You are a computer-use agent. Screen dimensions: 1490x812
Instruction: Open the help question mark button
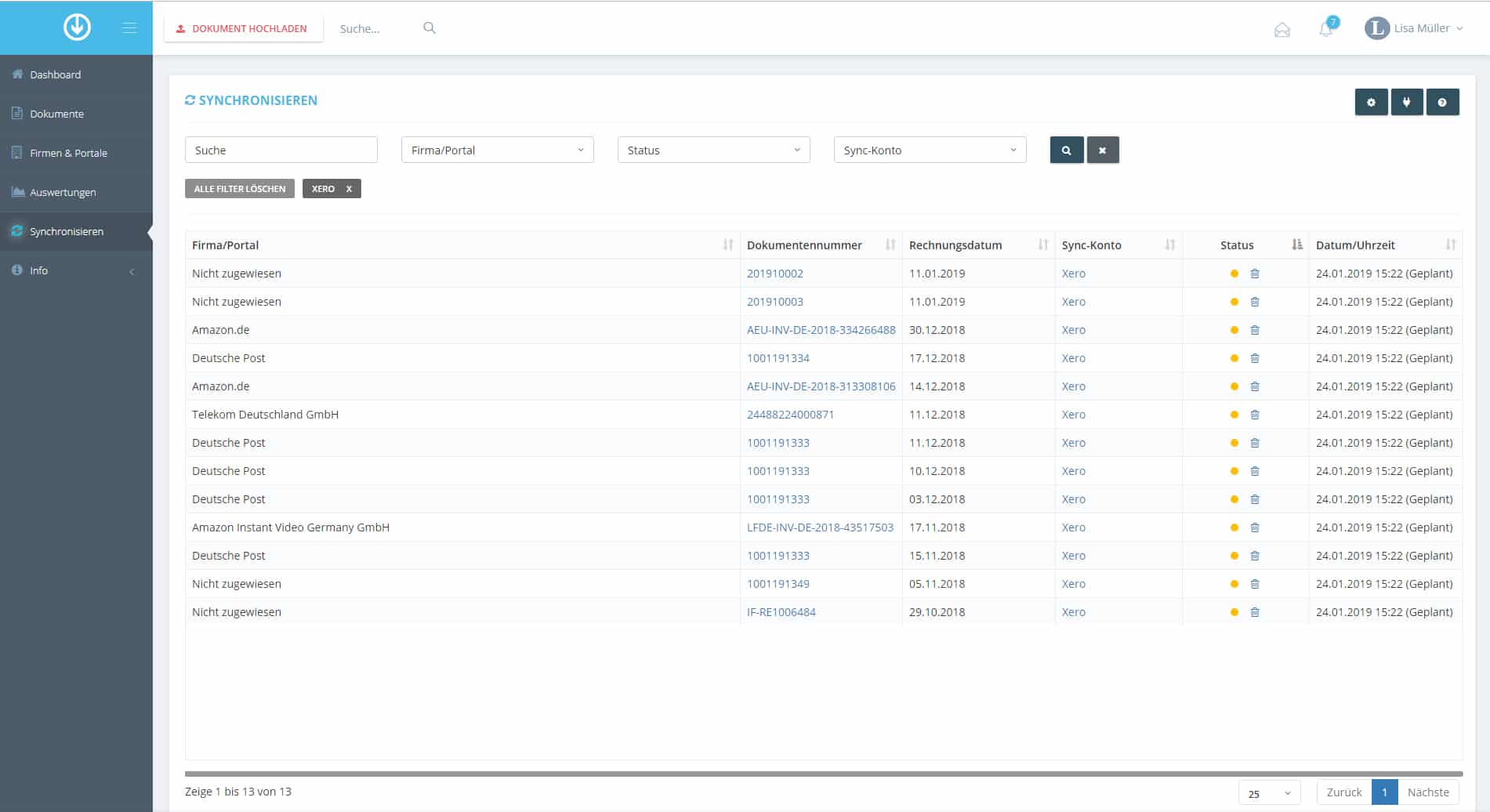click(1442, 102)
